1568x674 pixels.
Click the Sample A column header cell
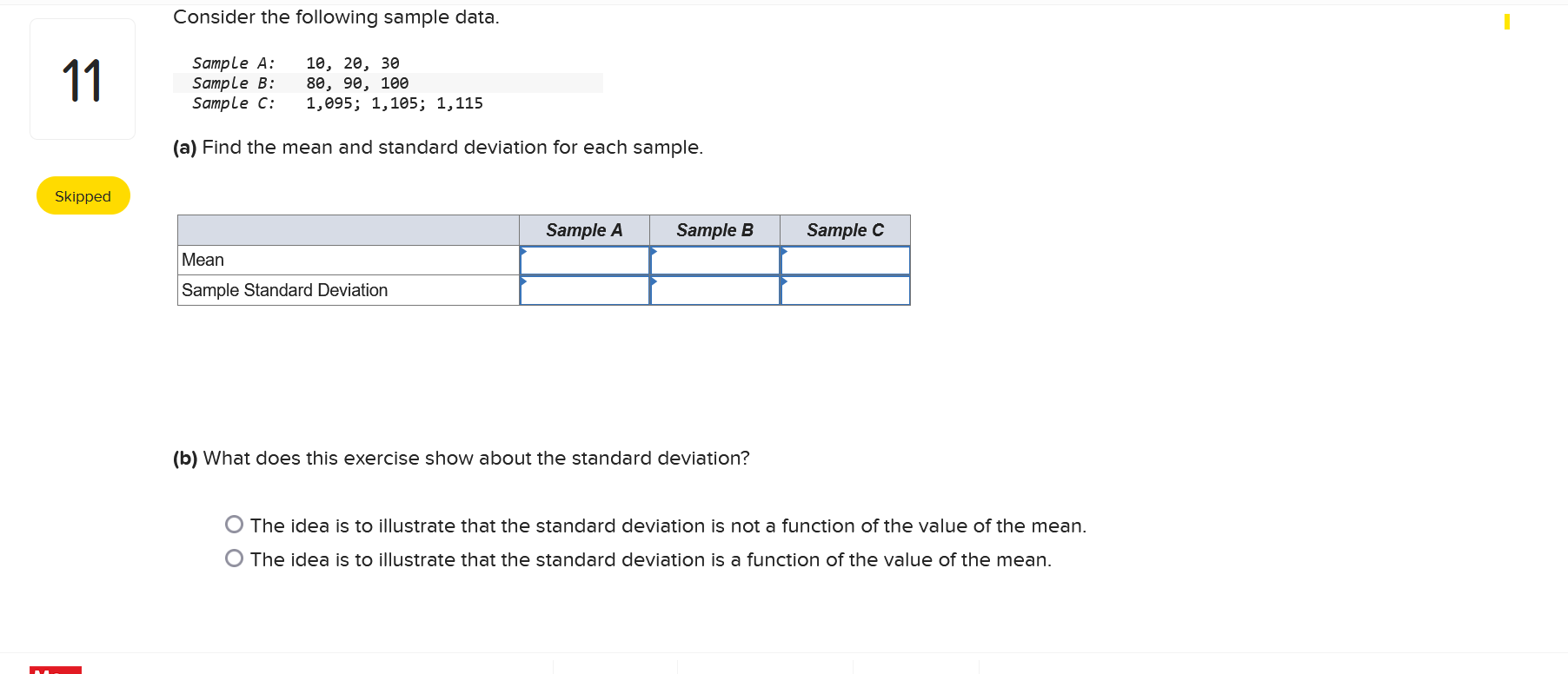(x=584, y=229)
